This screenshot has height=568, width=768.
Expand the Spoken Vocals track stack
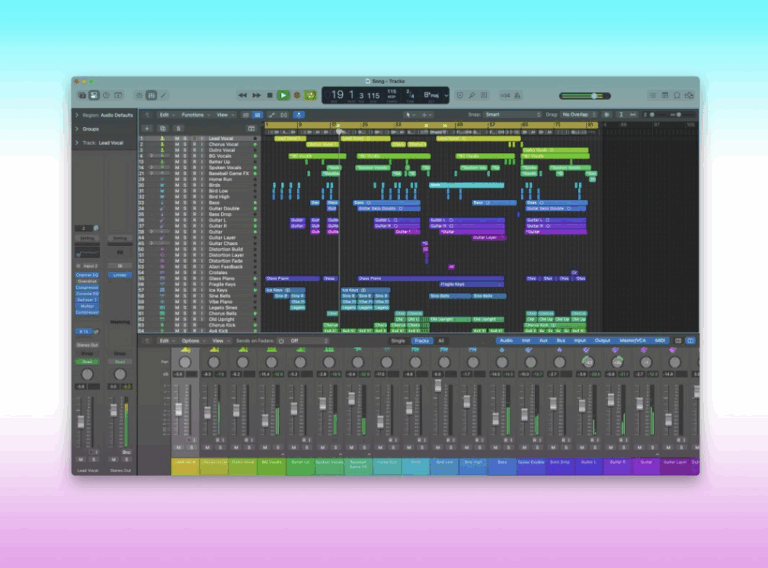151,168
